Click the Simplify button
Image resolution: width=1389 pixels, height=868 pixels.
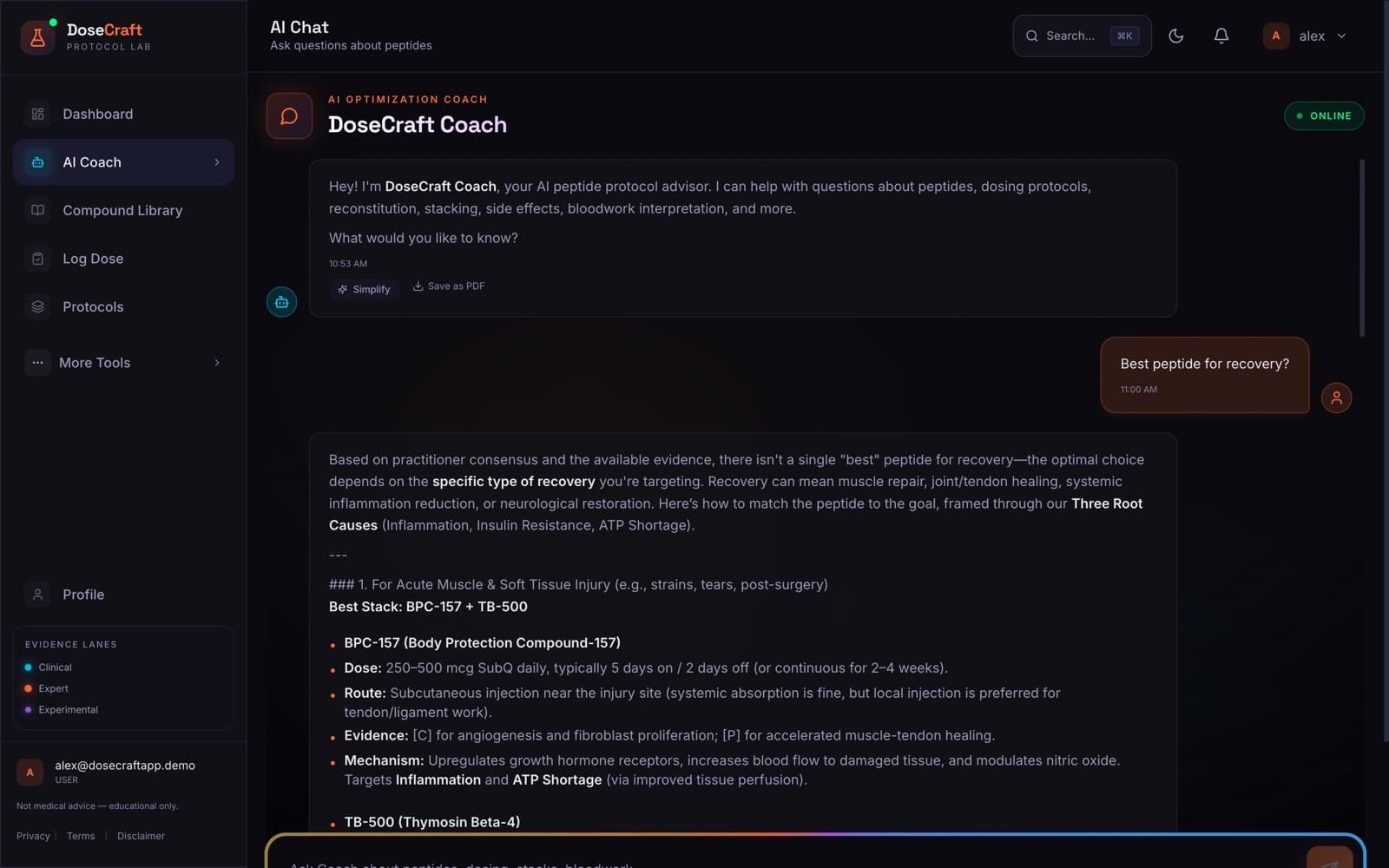tap(364, 289)
